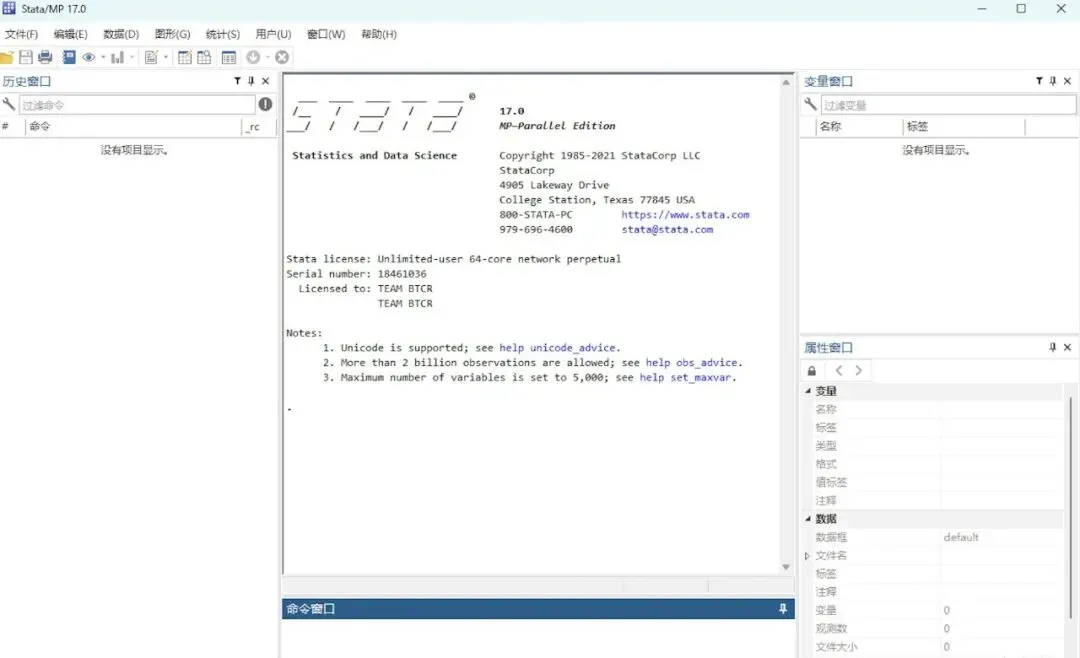Image resolution: width=1080 pixels, height=658 pixels.
Task: Click the Stata app icon in title bar
Action: [x=9, y=8]
